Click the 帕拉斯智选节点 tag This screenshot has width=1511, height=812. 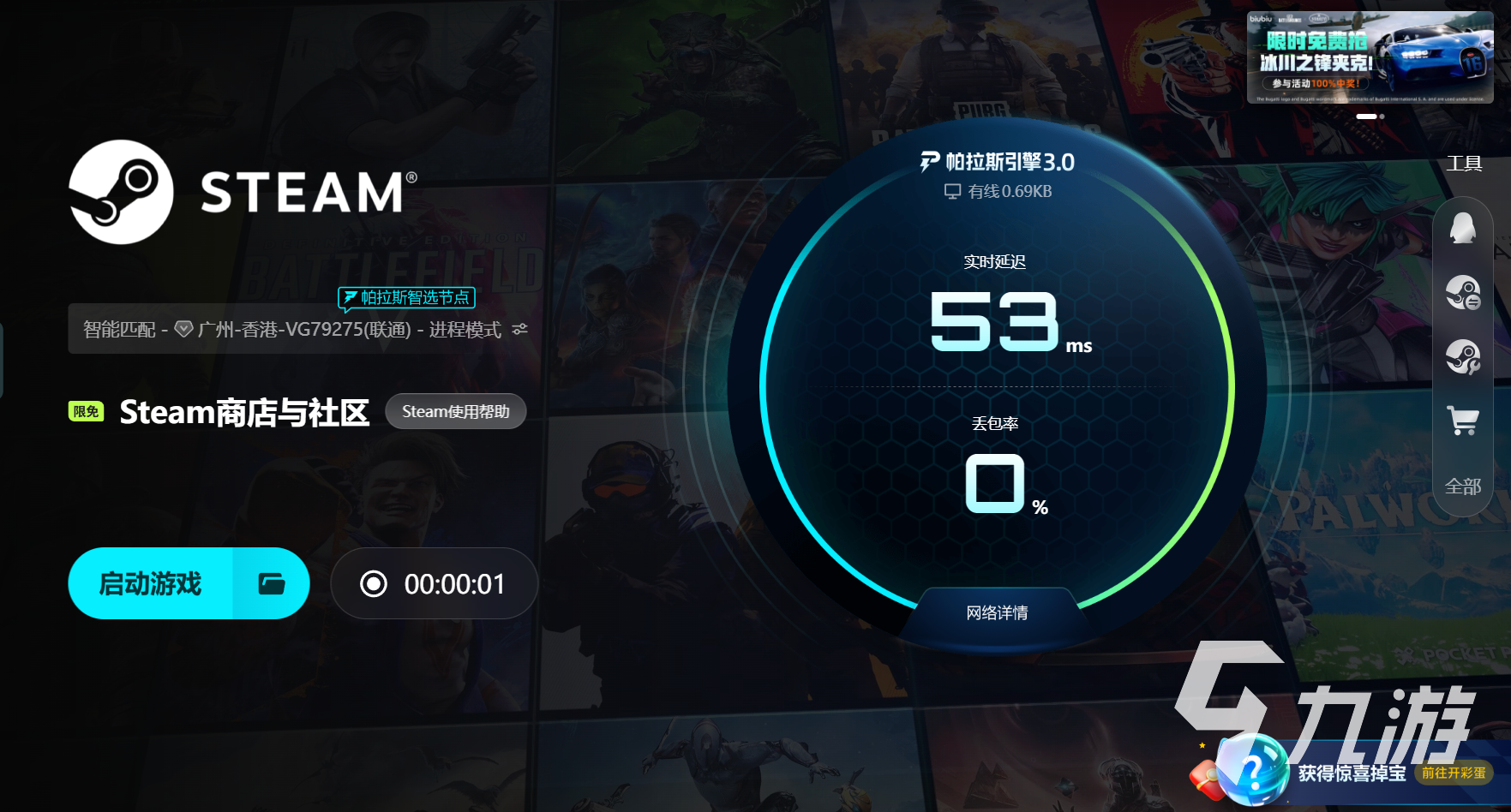(x=406, y=297)
